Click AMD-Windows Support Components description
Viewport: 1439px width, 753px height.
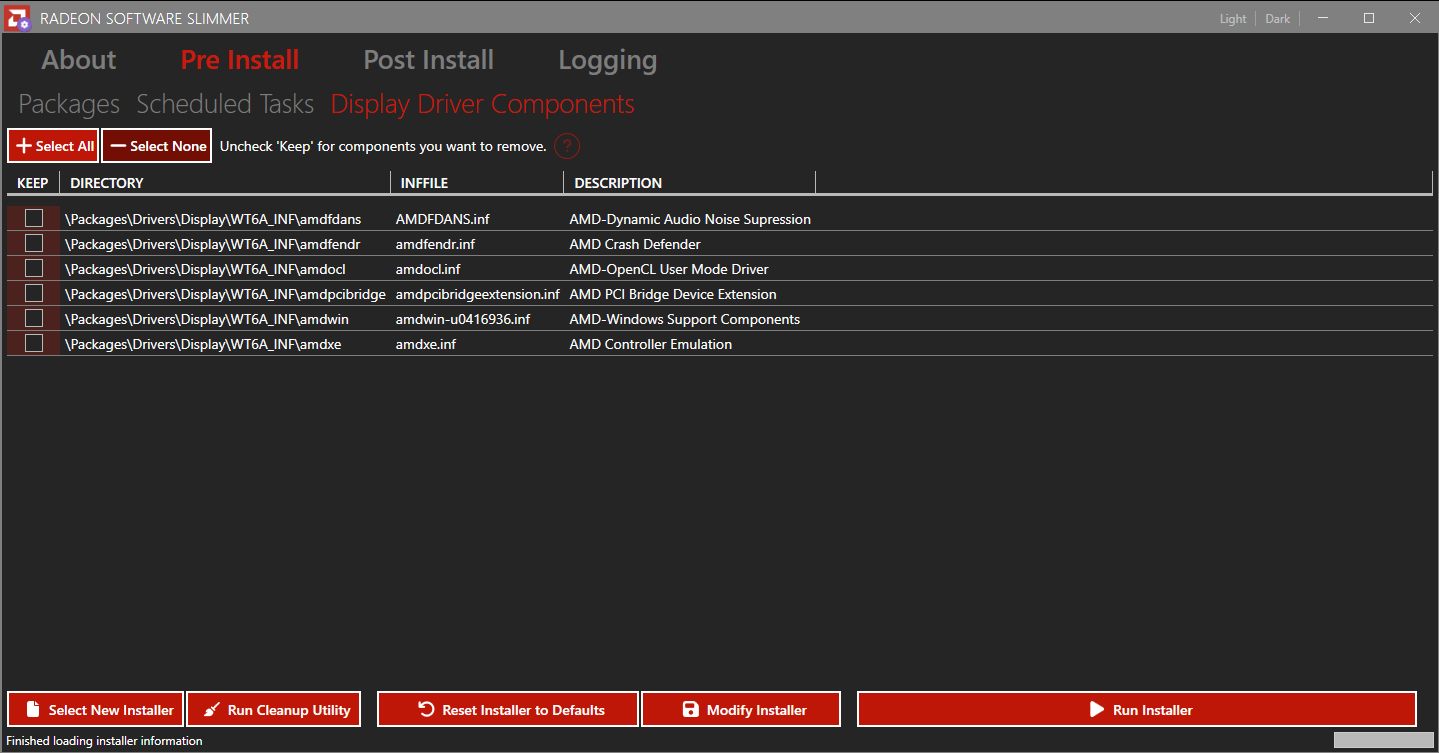click(x=685, y=319)
